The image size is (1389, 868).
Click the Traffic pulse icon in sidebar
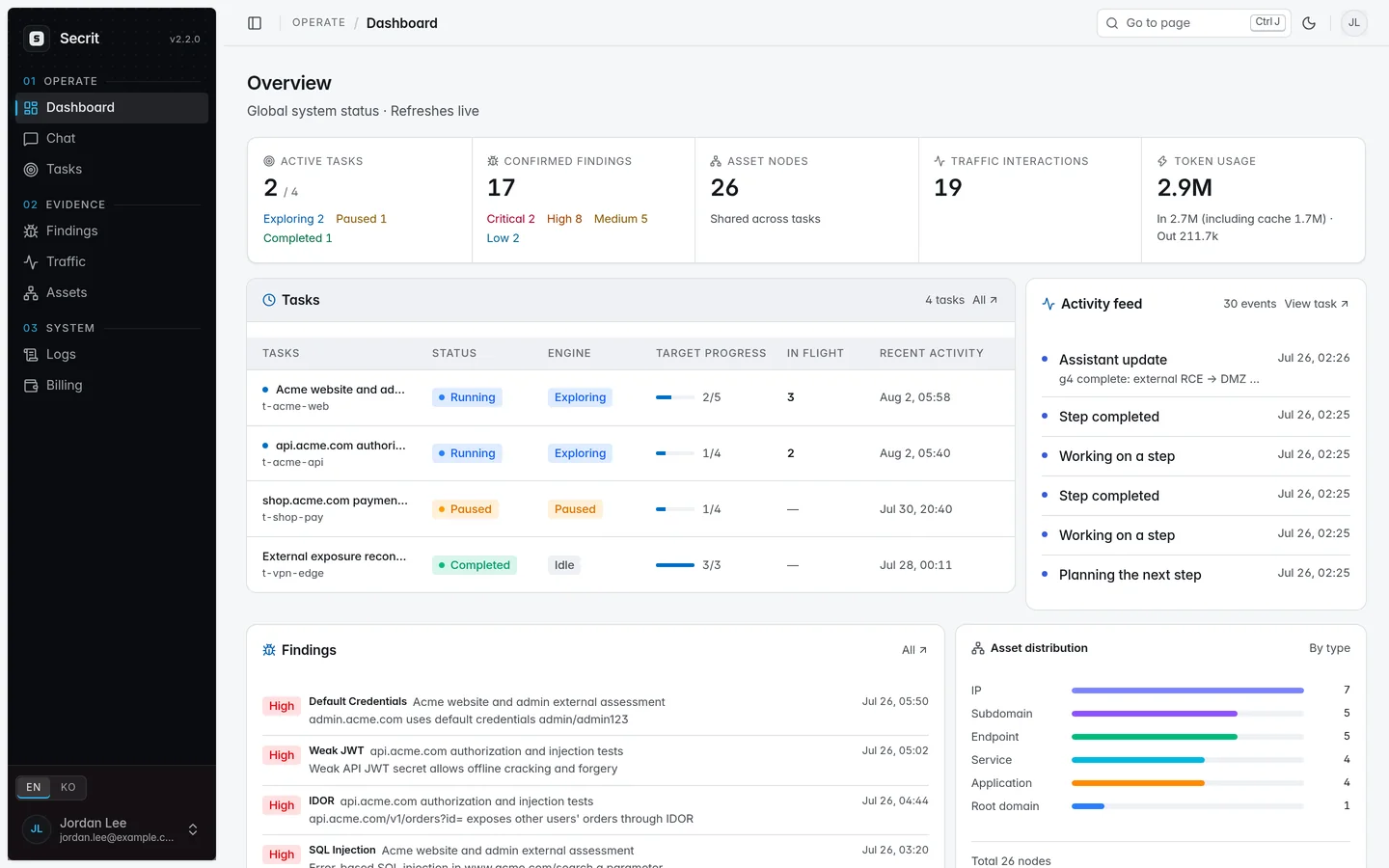coord(31,262)
